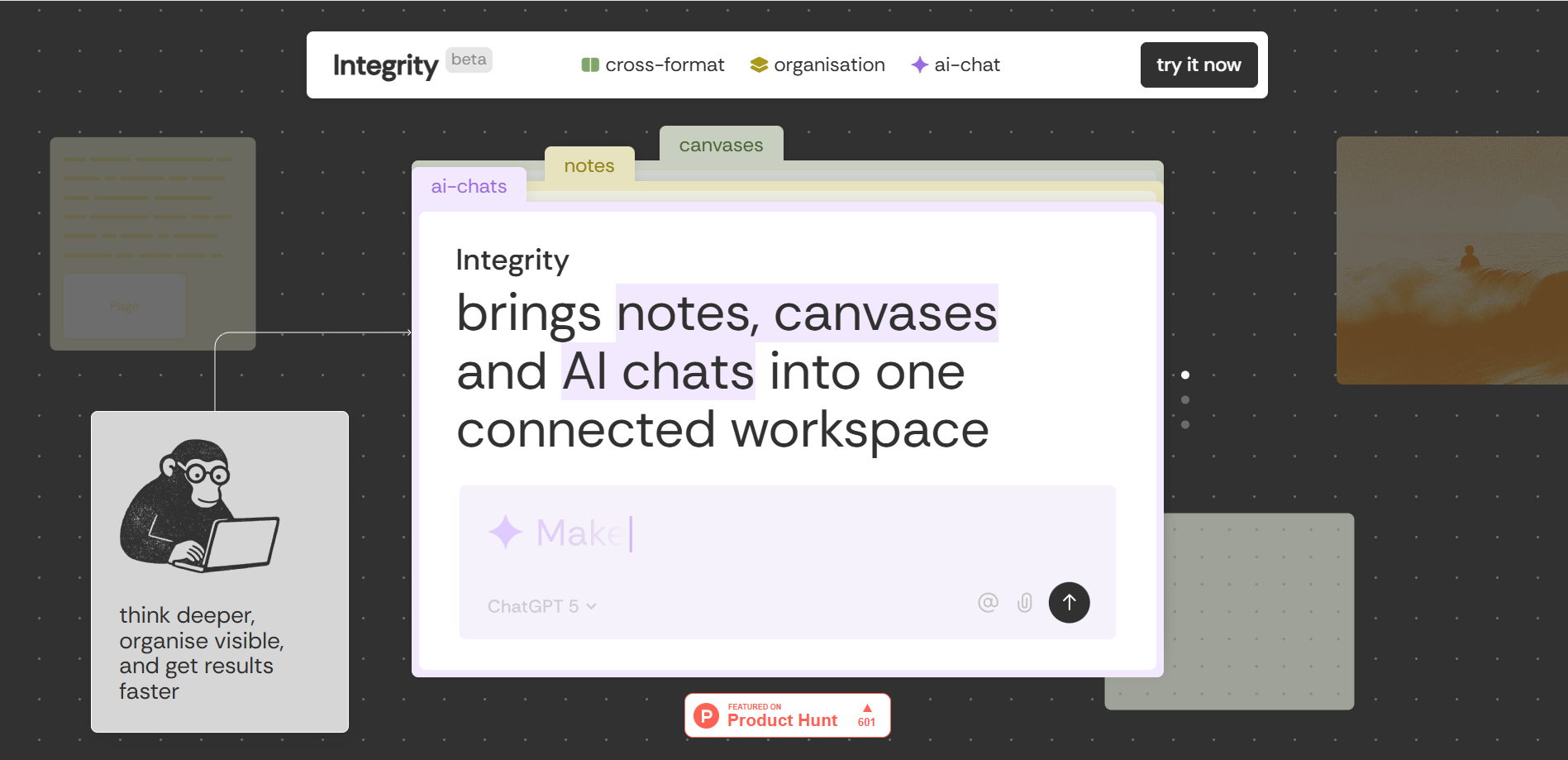Open the Featured on Product Hunt link

click(x=787, y=715)
